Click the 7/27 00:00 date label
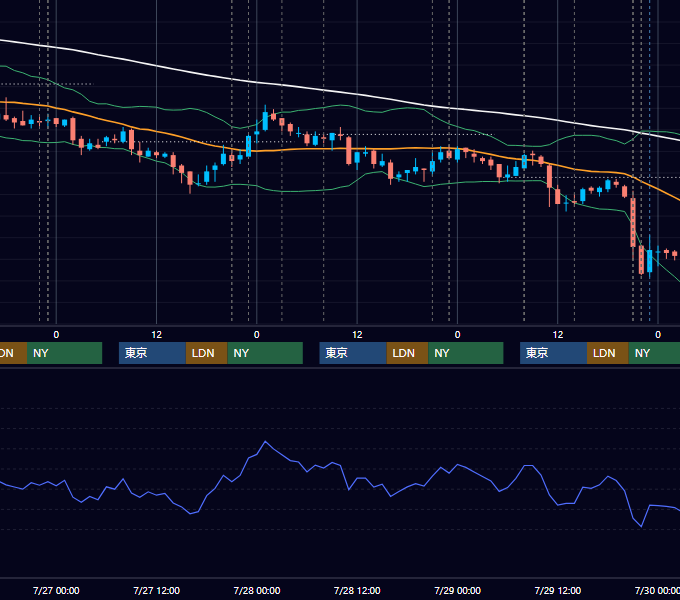 click(x=56, y=590)
